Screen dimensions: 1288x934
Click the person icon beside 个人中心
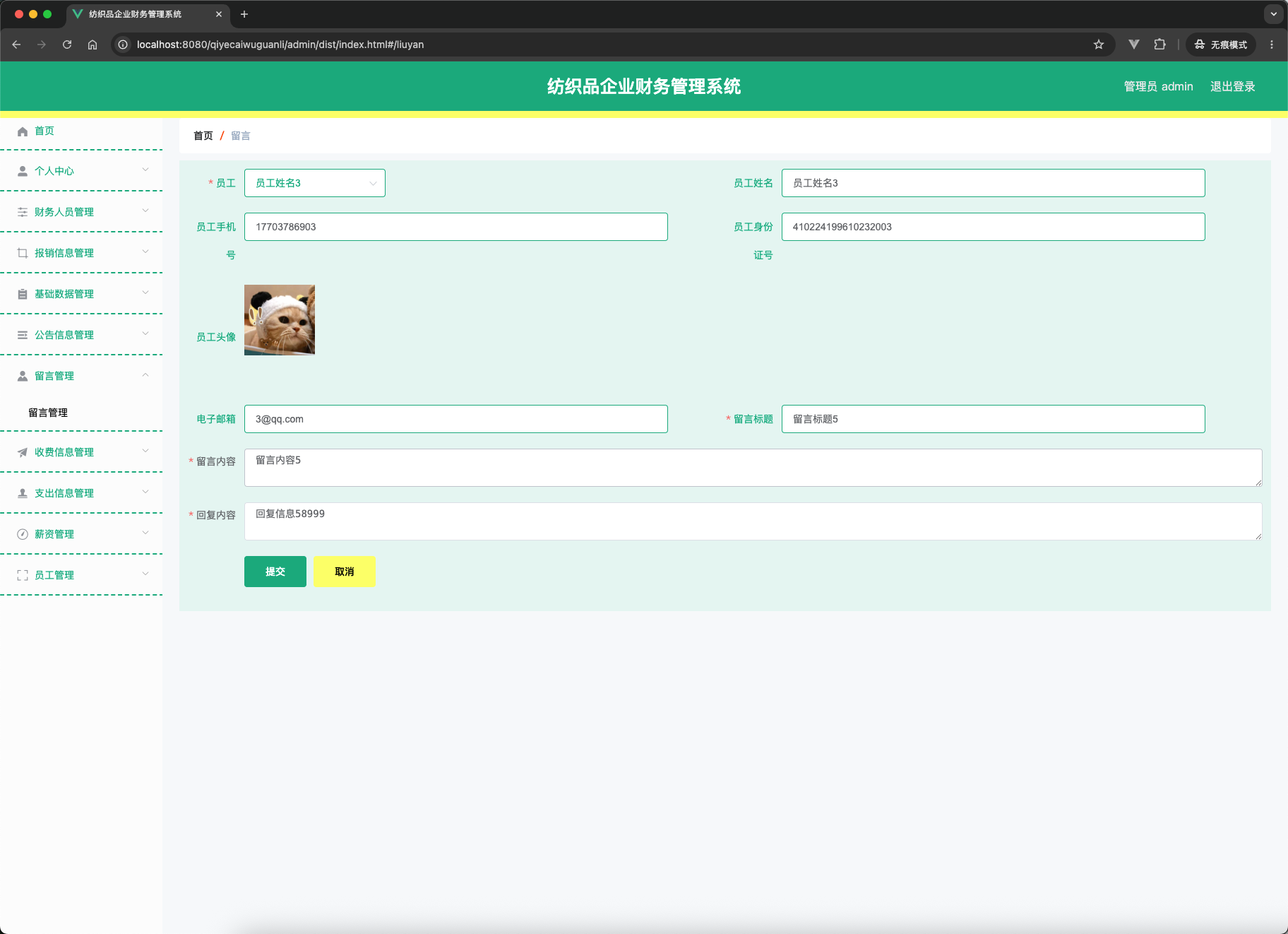(23, 171)
